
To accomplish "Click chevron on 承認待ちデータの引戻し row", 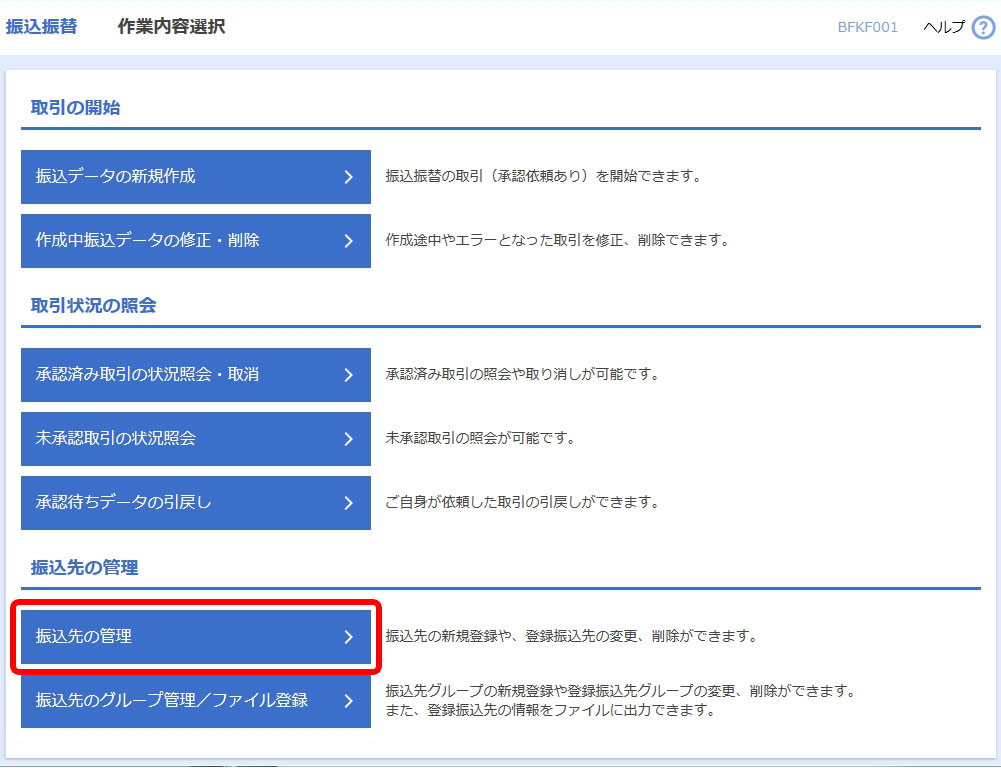I will (x=349, y=502).
